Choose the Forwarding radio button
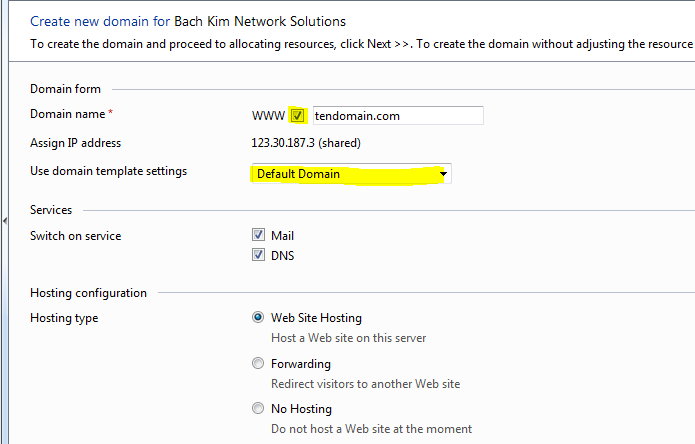695x444 pixels. (x=259, y=364)
